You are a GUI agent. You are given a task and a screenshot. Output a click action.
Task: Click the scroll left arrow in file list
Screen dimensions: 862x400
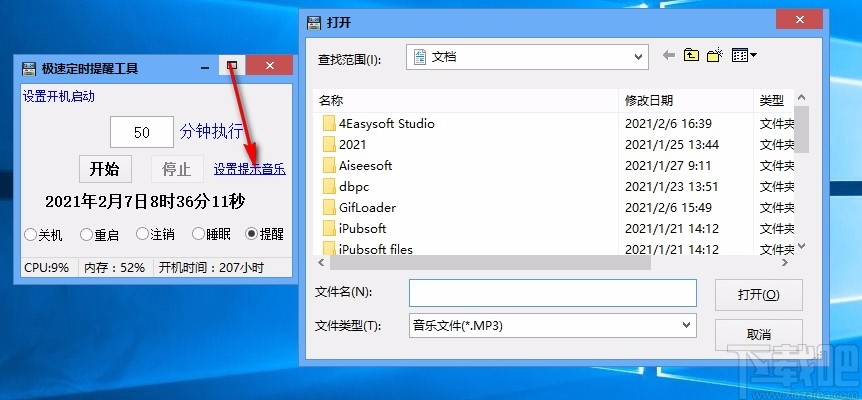[x=321, y=263]
